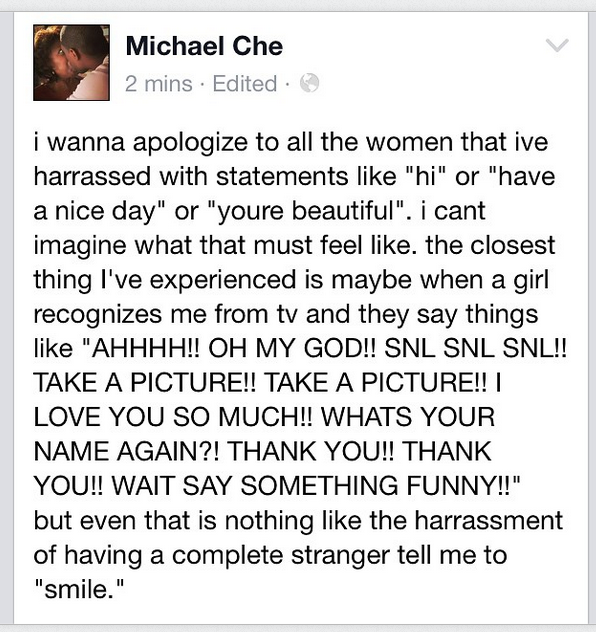This screenshot has width=596, height=632.
Task: Open Michael Che's profile picture
Action: [71, 62]
